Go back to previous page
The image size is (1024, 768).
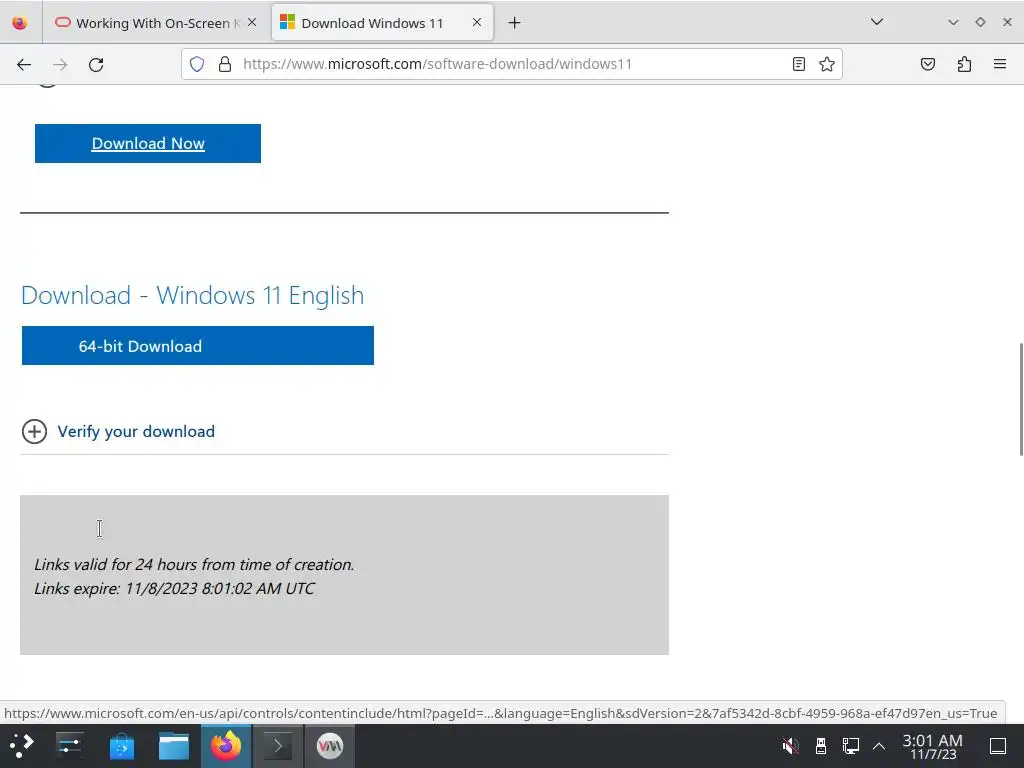24,64
